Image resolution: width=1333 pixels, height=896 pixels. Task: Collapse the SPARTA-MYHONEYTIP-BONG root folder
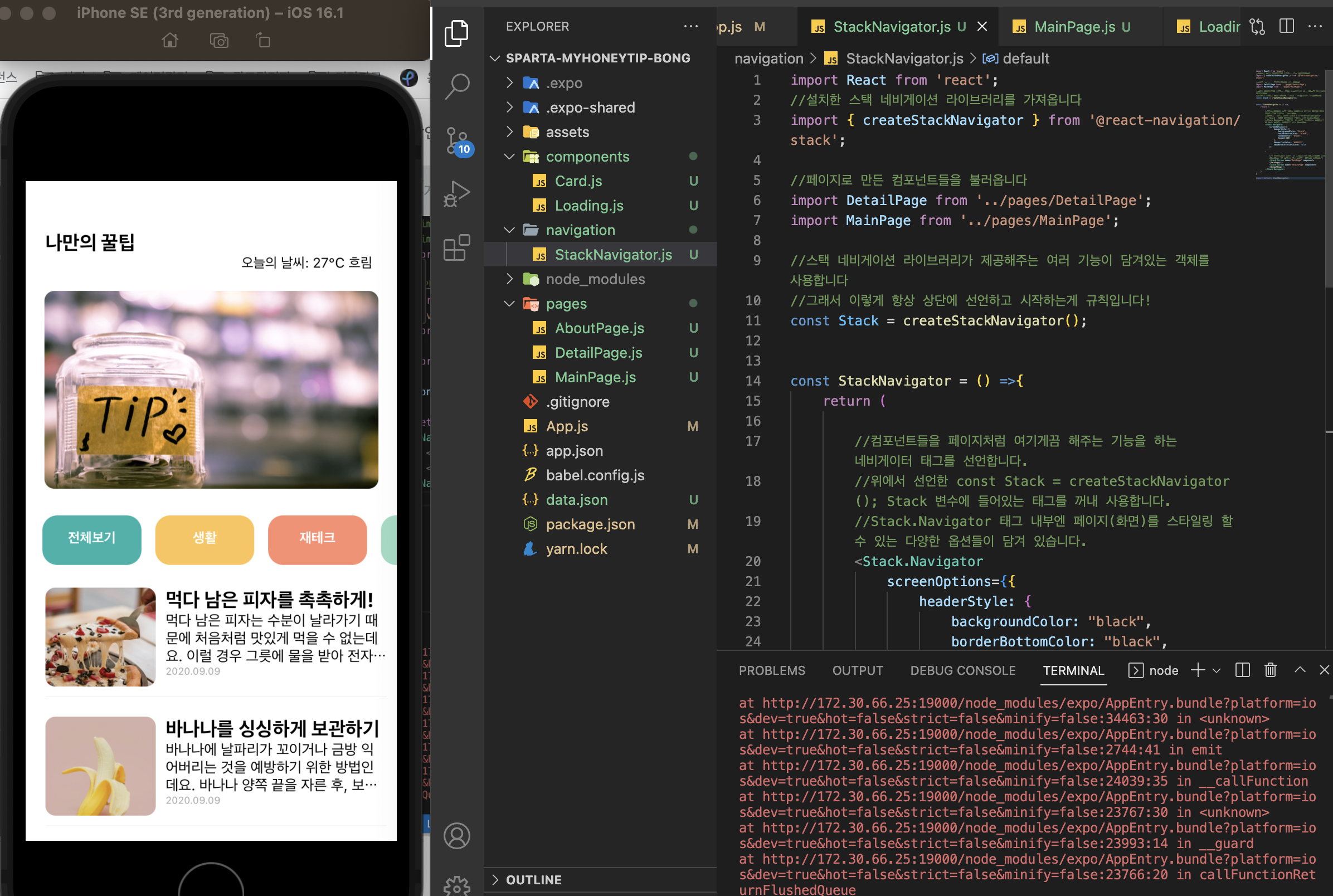(495, 58)
